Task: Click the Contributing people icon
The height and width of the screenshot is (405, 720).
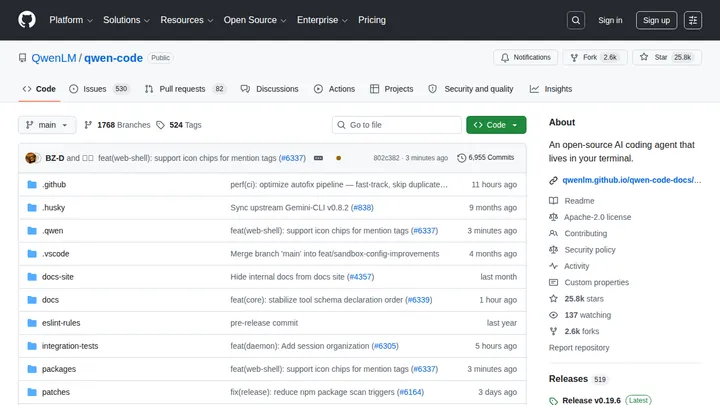Action: [x=553, y=233]
